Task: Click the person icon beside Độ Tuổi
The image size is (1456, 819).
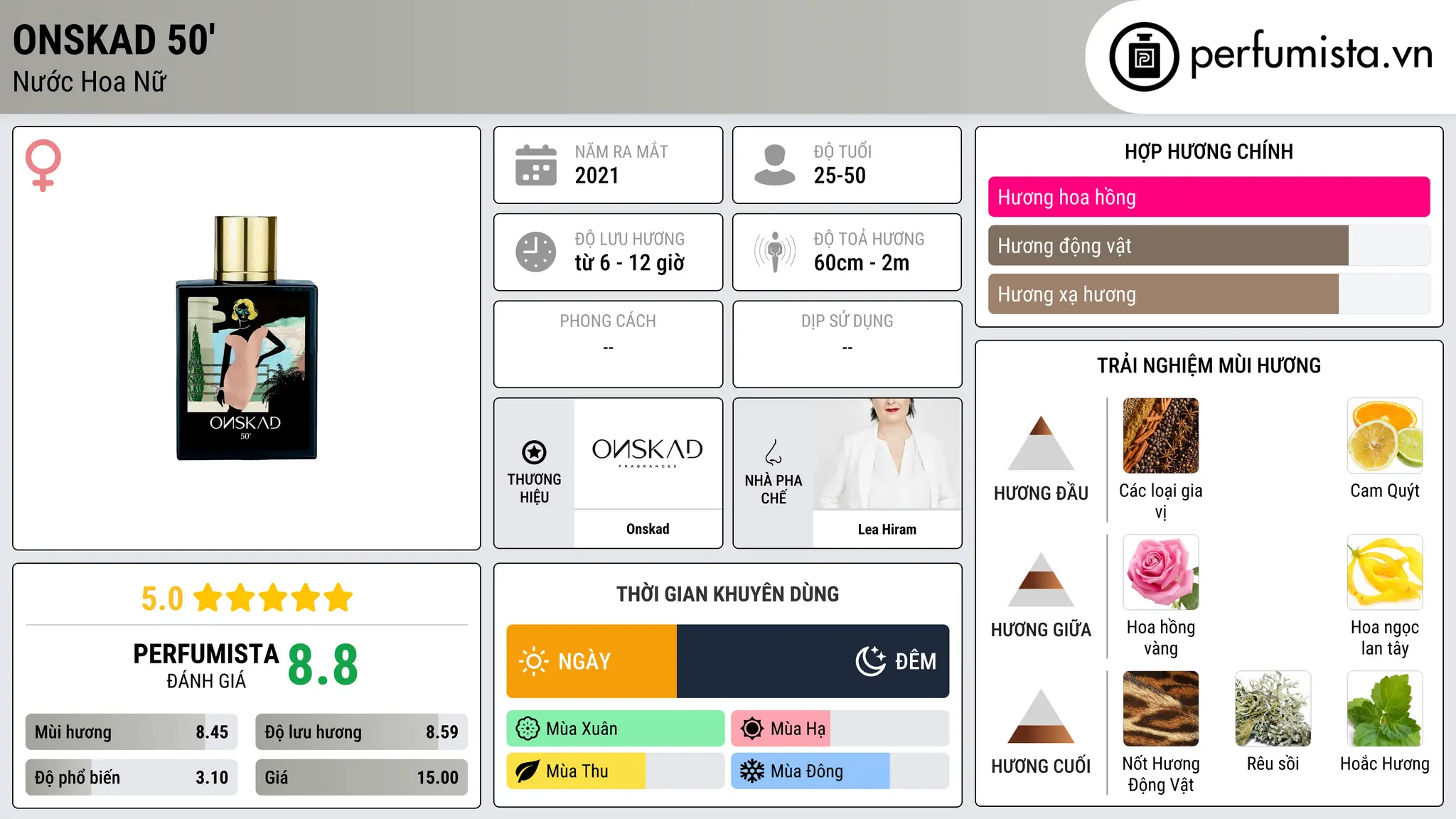Action: [775, 165]
